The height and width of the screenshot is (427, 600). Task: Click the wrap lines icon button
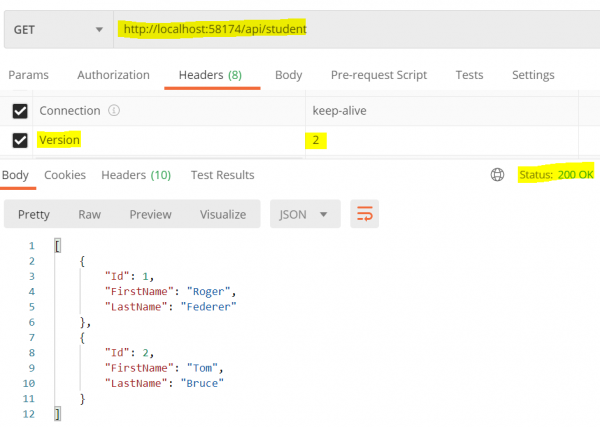tap(365, 214)
